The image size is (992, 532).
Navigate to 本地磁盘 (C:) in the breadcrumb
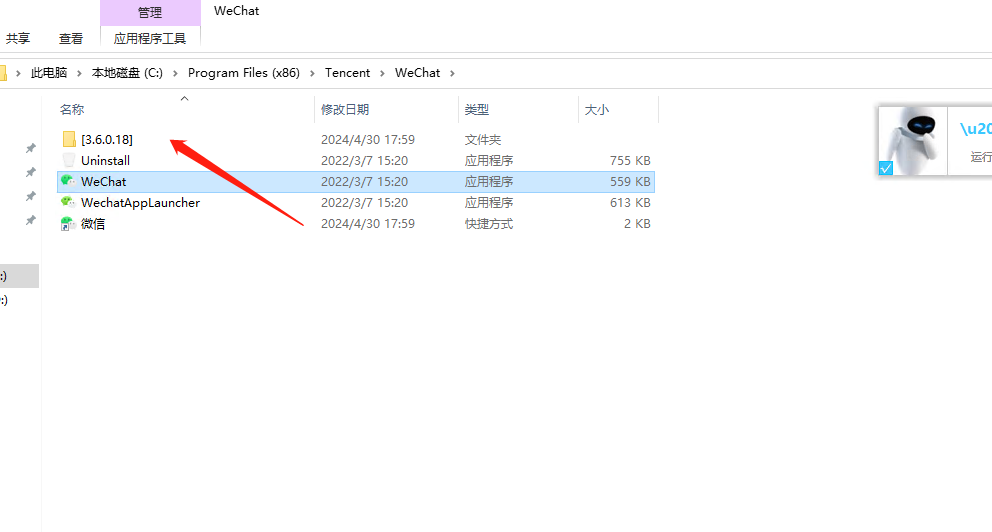coord(127,73)
